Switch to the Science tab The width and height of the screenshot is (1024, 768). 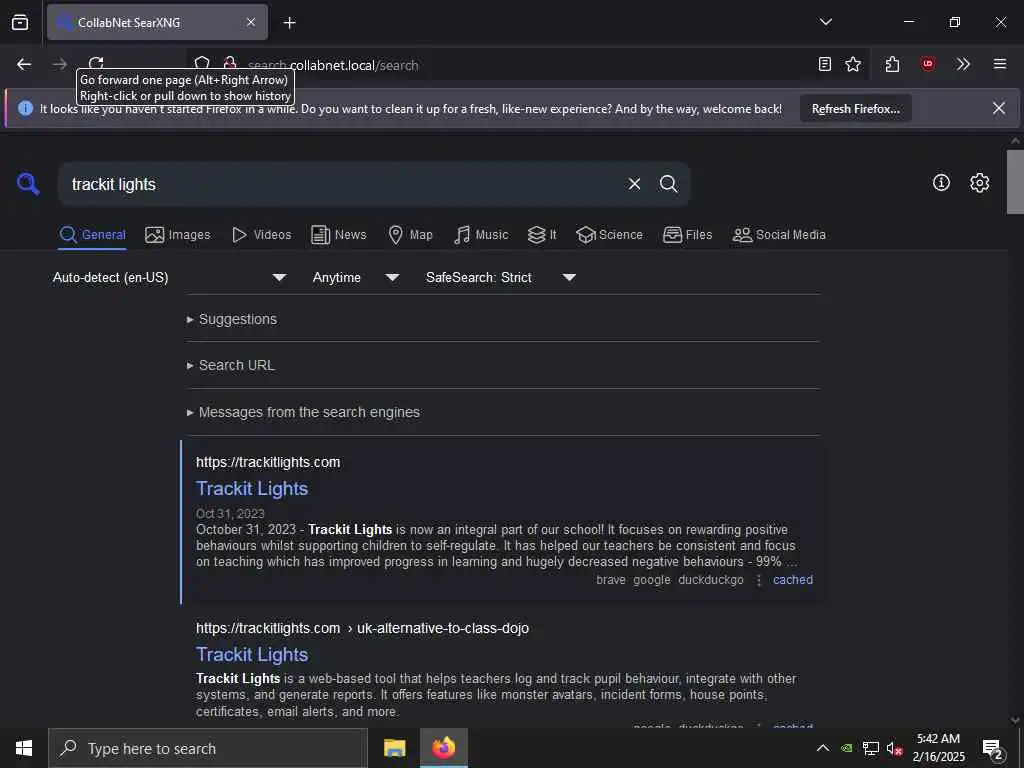(609, 235)
